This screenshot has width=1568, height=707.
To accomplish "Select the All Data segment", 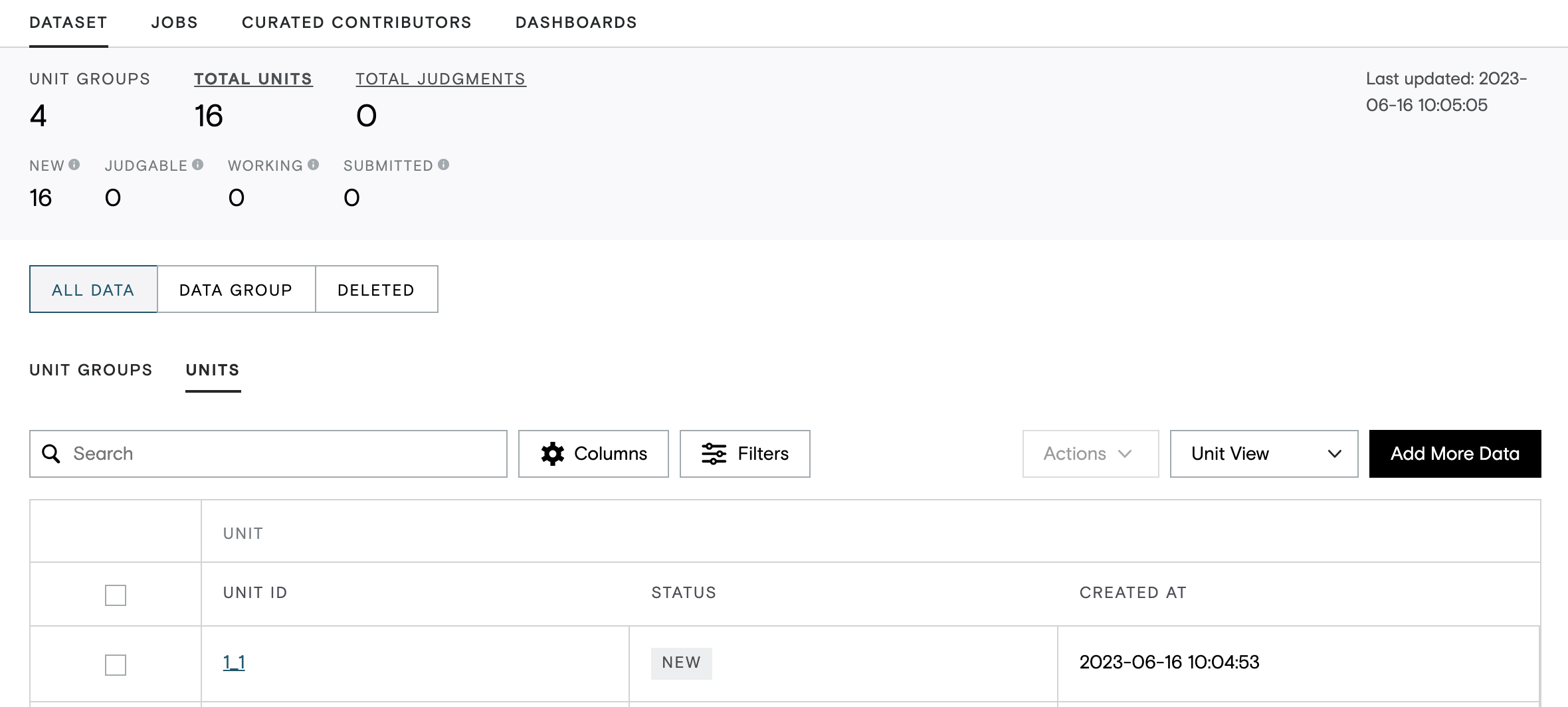I will point(93,290).
